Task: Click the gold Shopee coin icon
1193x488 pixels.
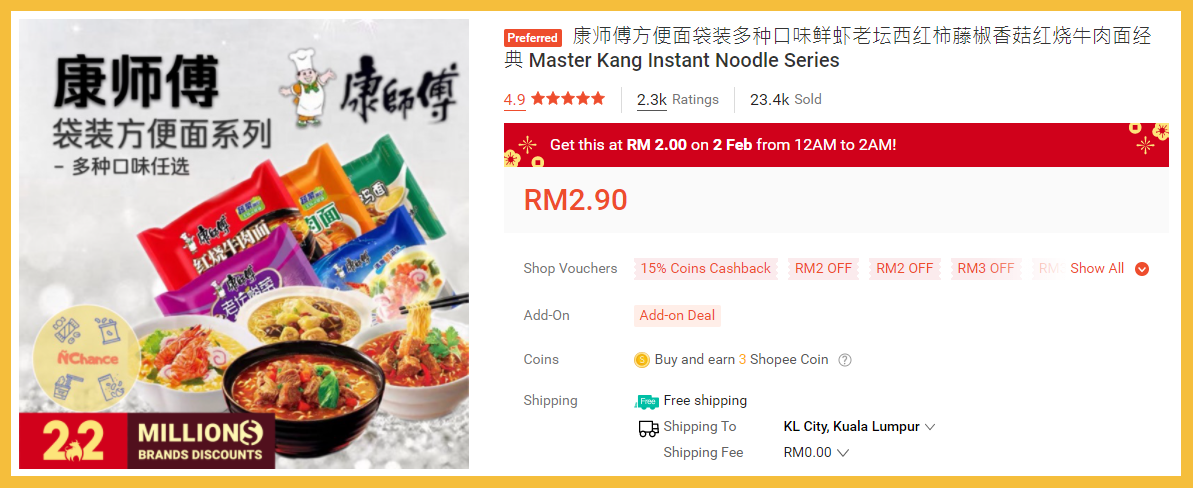Action: pyautogui.click(x=641, y=360)
